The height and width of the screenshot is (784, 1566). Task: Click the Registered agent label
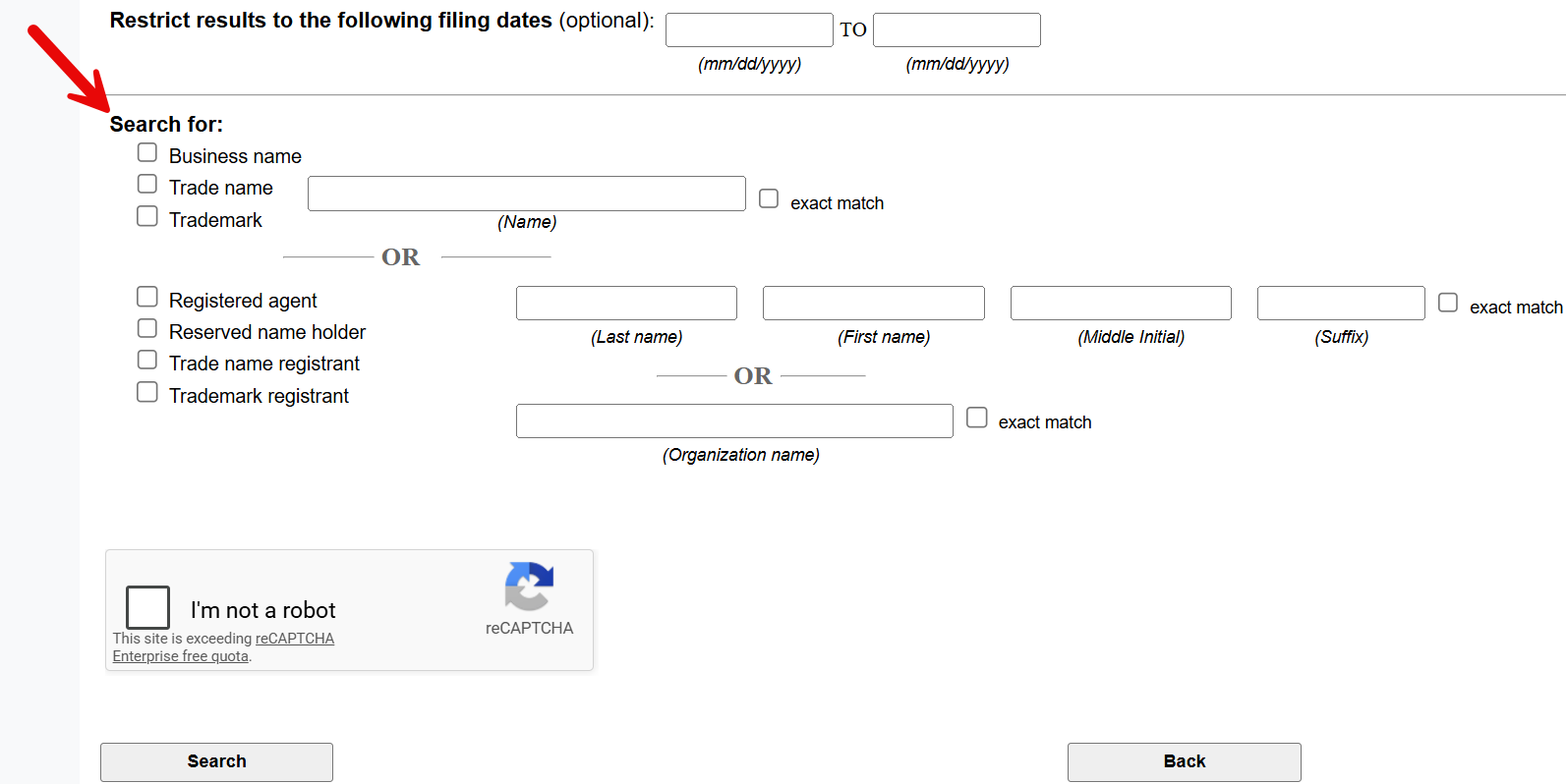(243, 301)
